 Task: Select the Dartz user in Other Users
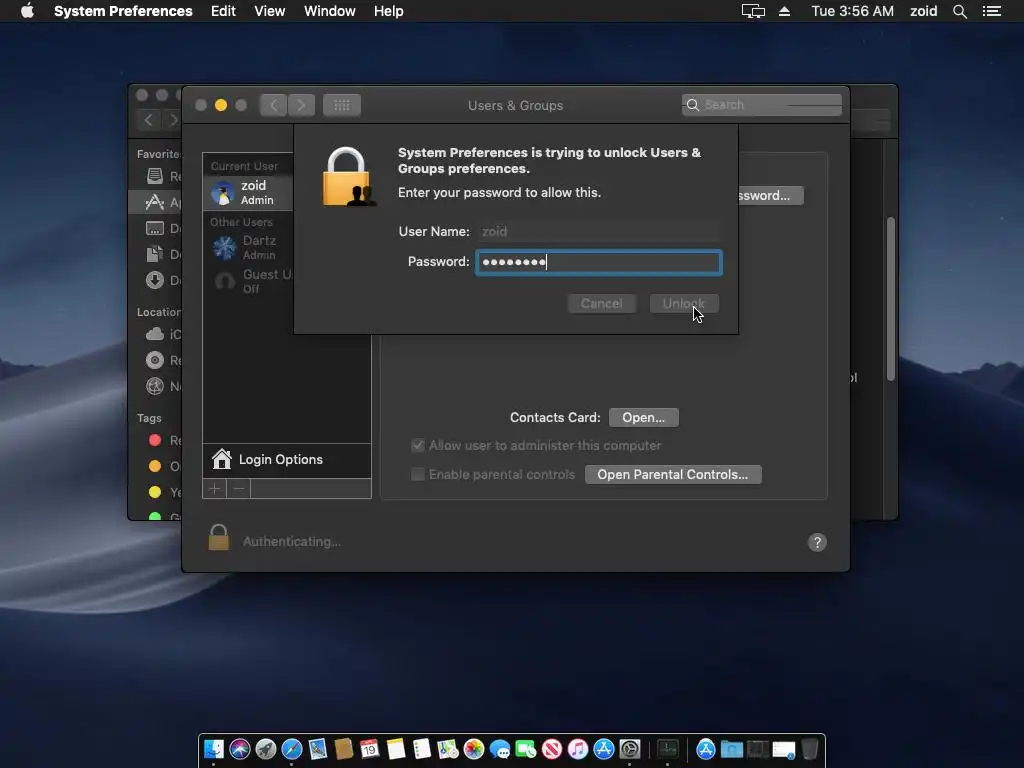248,248
